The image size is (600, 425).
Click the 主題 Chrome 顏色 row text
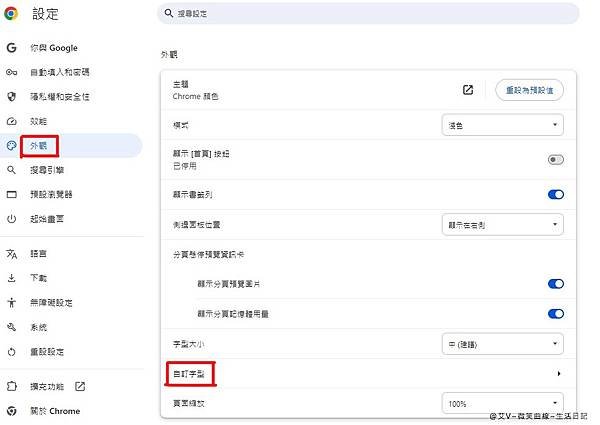[196, 90]
